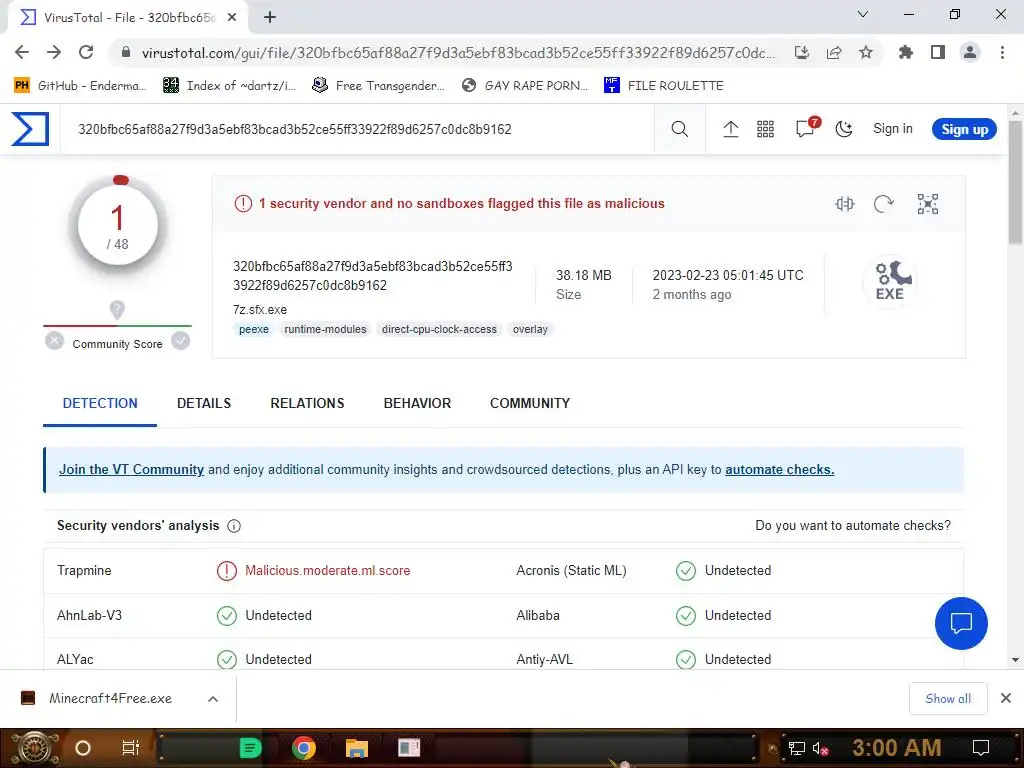
Task: Click the reanalyze file refresh icon
Action: (884, 204)
